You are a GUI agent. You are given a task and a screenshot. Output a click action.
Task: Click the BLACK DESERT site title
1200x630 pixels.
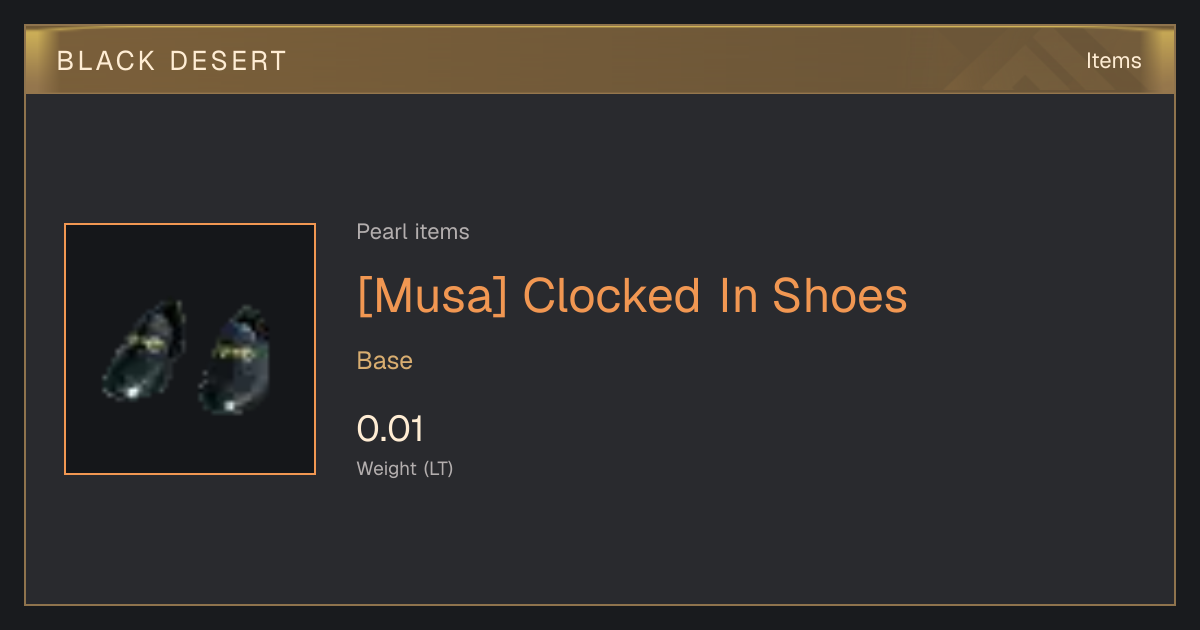172,61
